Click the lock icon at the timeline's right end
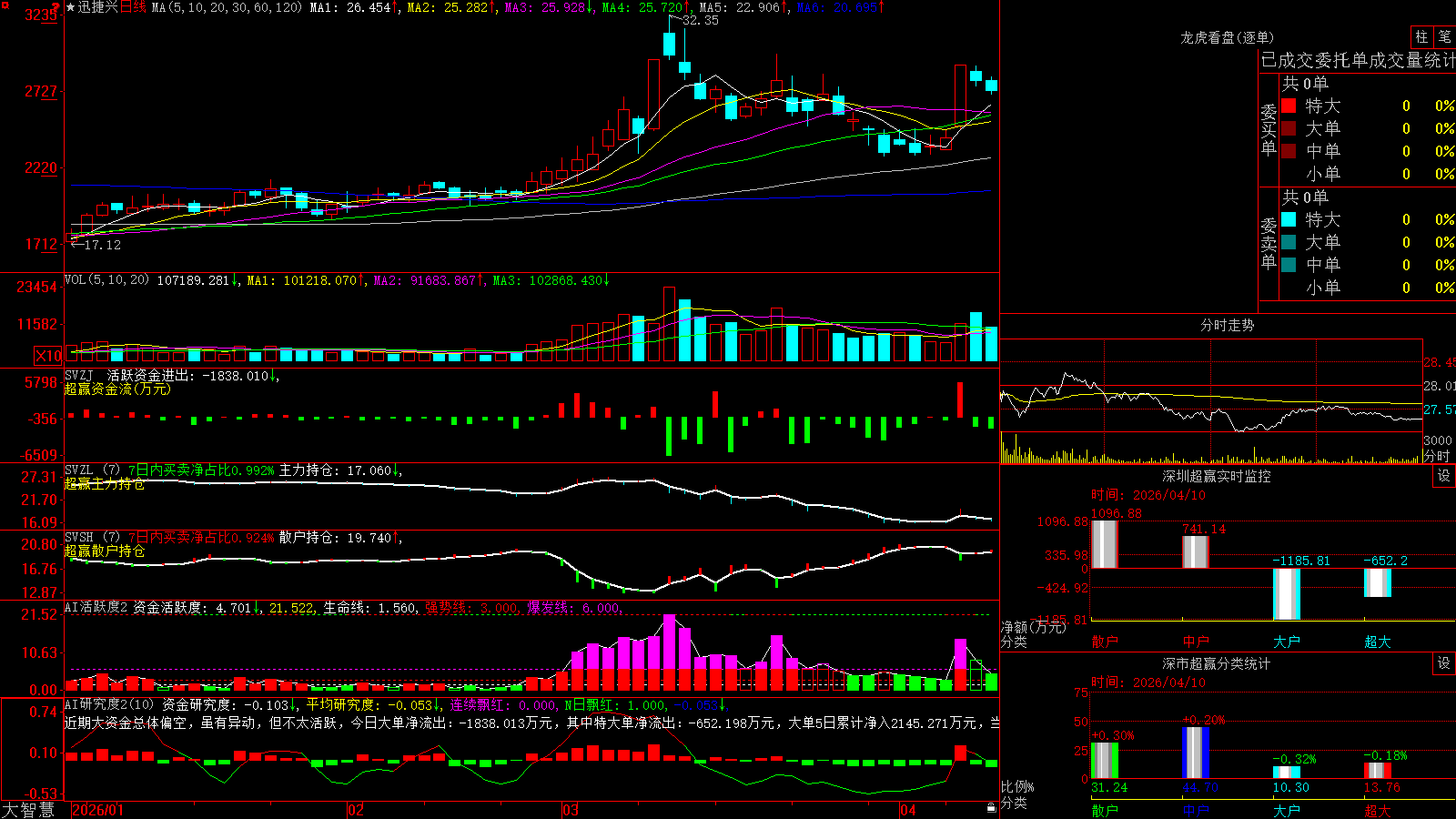 pyautogui.click(x=992, y=808)
